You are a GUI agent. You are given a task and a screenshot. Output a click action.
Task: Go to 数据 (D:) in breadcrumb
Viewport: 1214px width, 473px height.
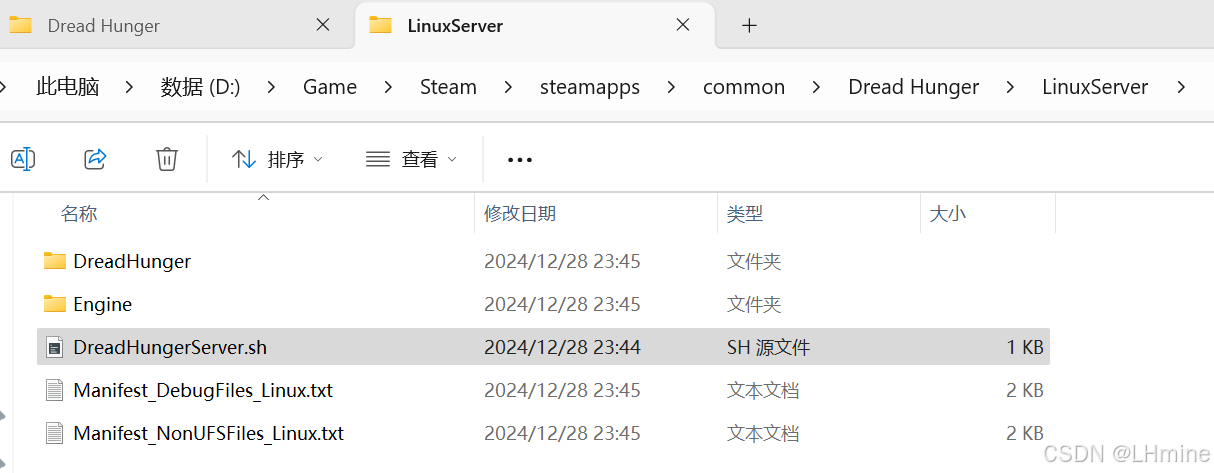[200, 87]
